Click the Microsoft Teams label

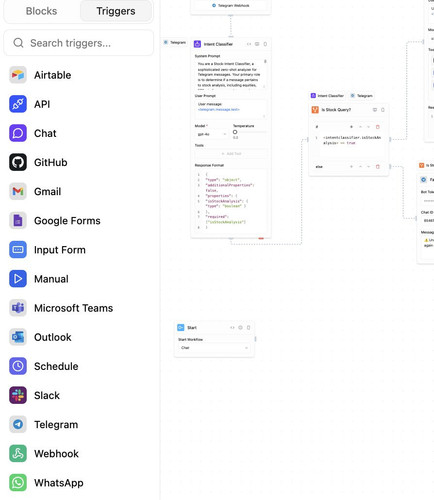click(73, 308)
